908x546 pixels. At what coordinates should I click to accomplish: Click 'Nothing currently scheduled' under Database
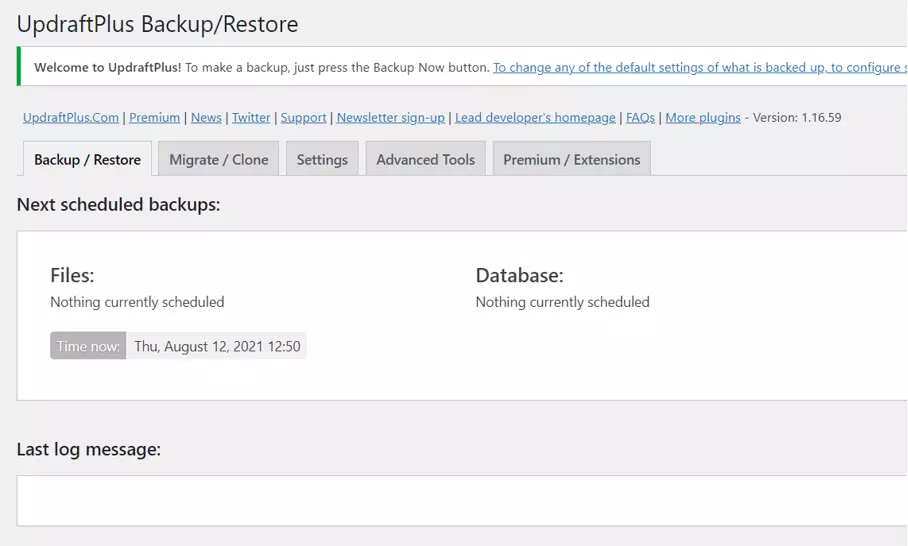562,302
